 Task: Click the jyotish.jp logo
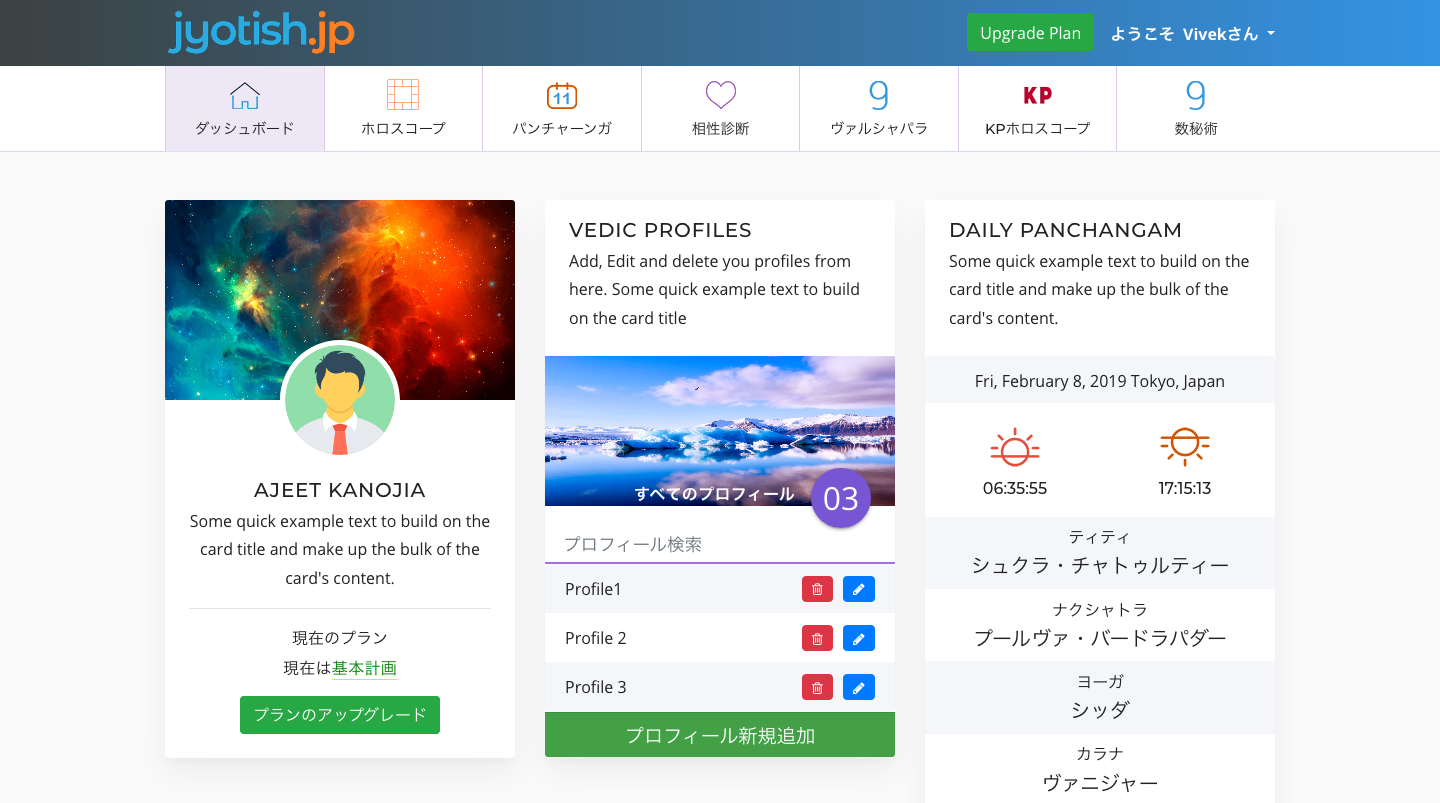(x=262, y=32)
